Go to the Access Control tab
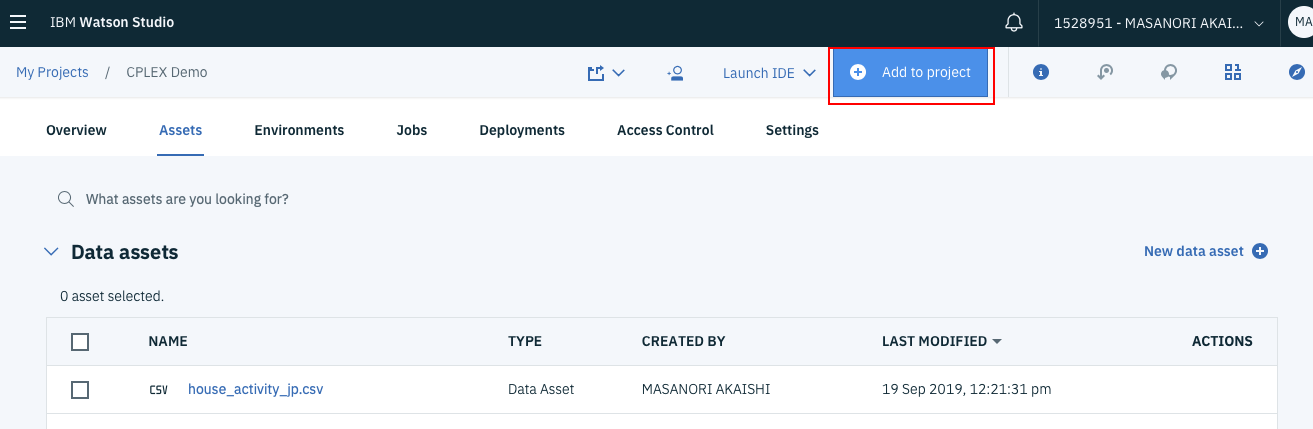The width and height of the screenshot is (1313, 429). tap(665, 130)
